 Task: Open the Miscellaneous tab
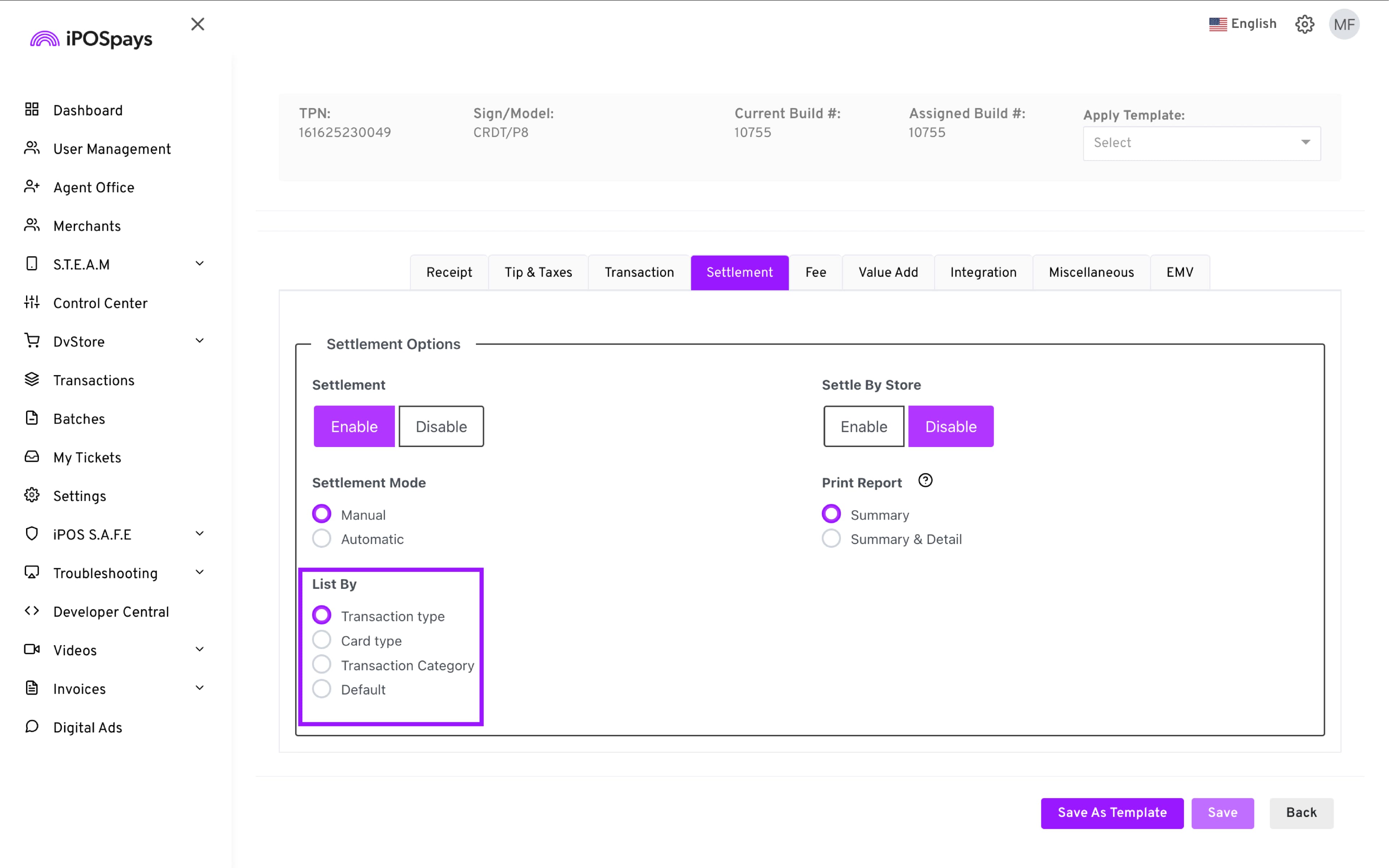(x=1091, y=272)
